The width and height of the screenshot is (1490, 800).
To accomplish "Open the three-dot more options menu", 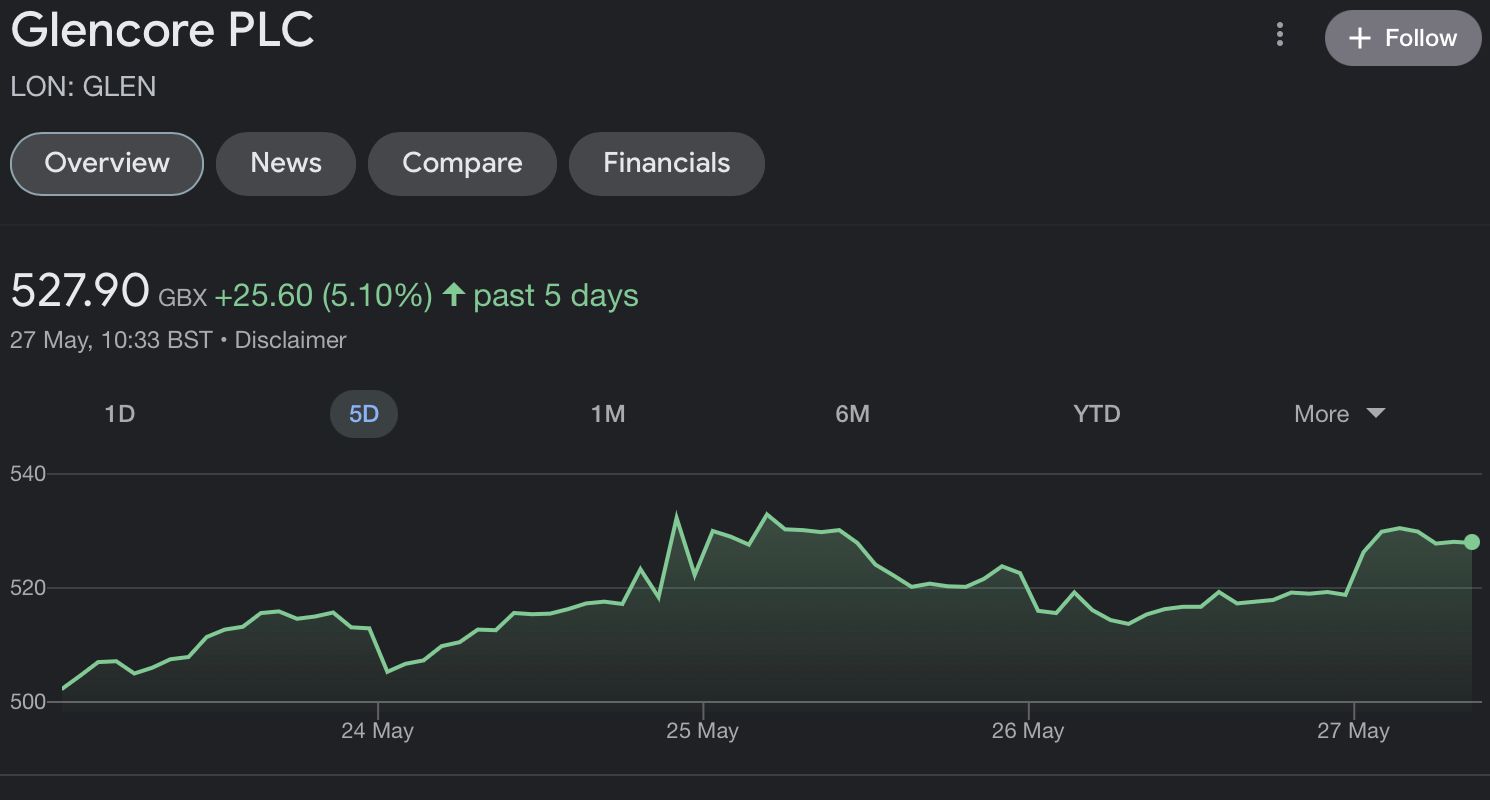I will pos(1279,35).
